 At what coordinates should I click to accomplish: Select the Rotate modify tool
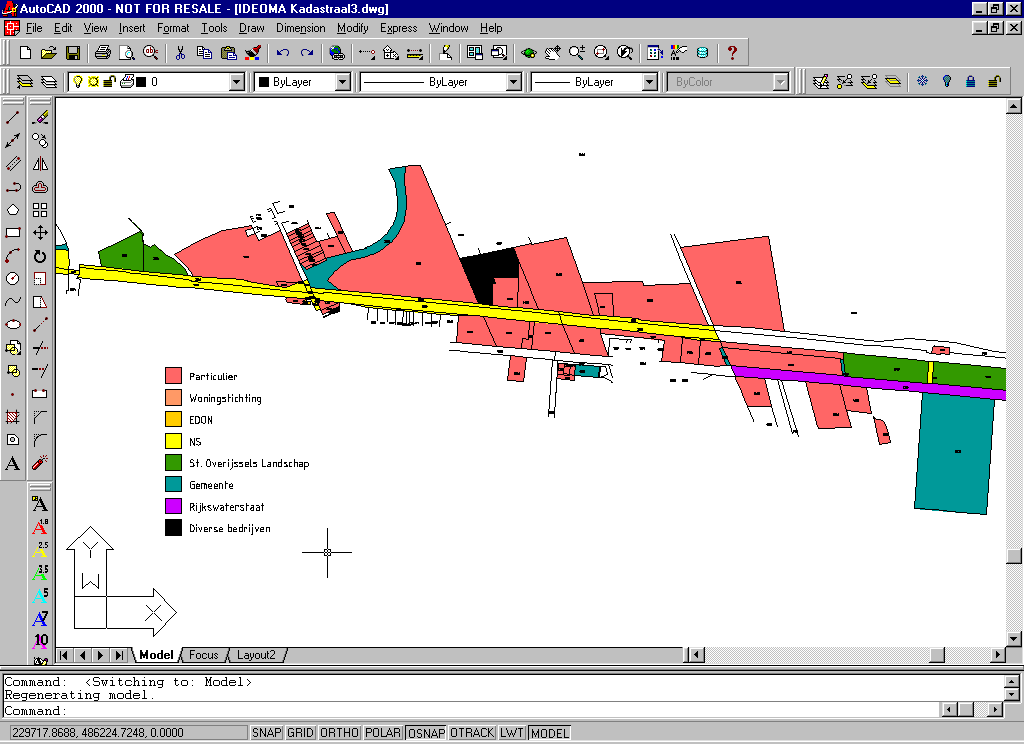[40, 255]
